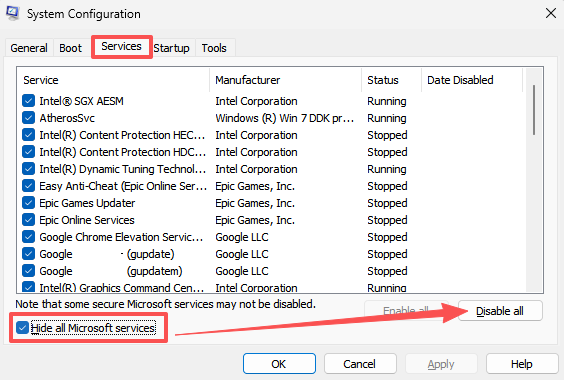This screenshot has height=380, width=564.
Task: Select the Intel® SGX AESM service name
Action: [x=81, y=101]
